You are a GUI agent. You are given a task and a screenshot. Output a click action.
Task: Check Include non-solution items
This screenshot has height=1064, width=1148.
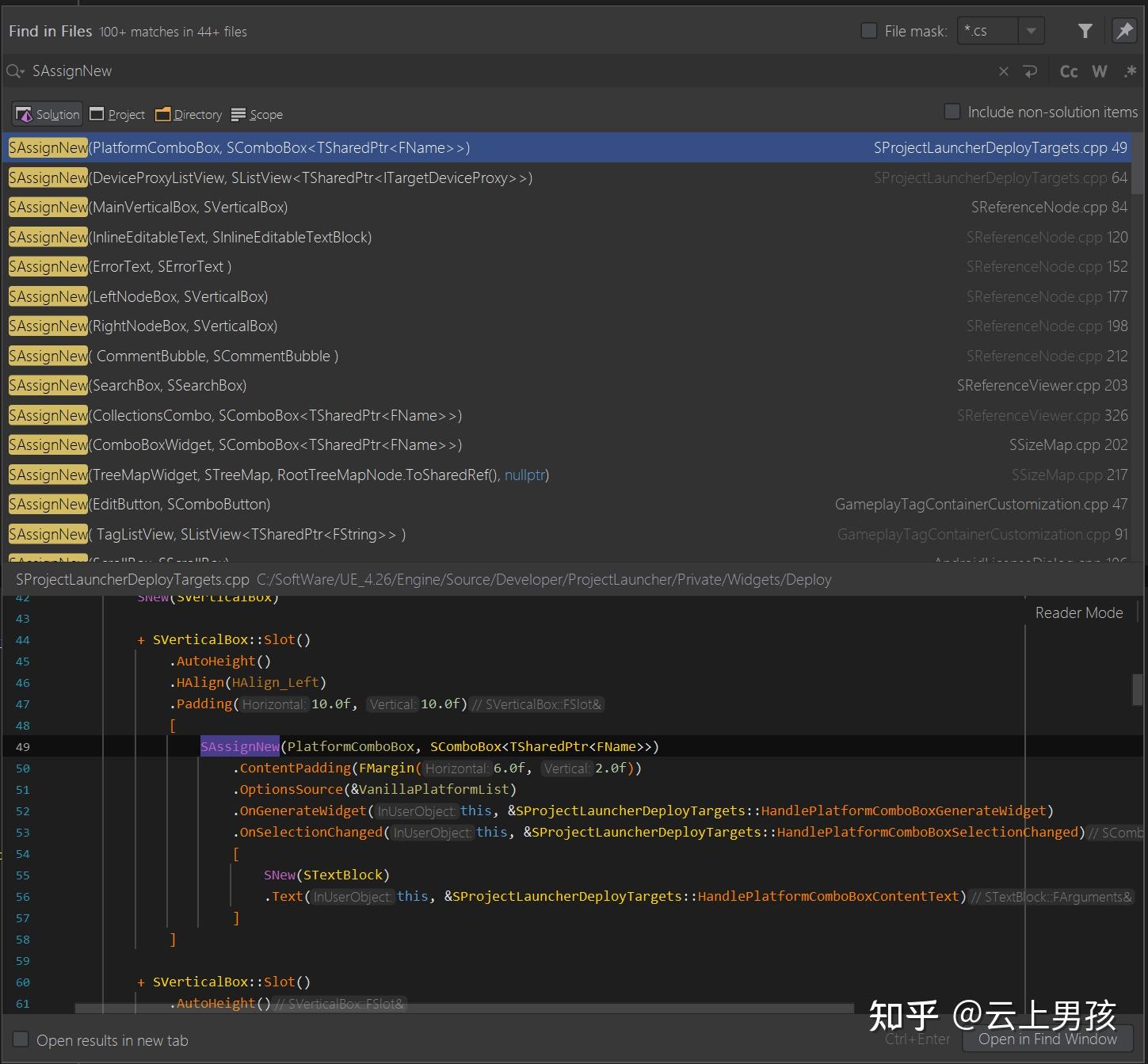click(x=952, y=112)
